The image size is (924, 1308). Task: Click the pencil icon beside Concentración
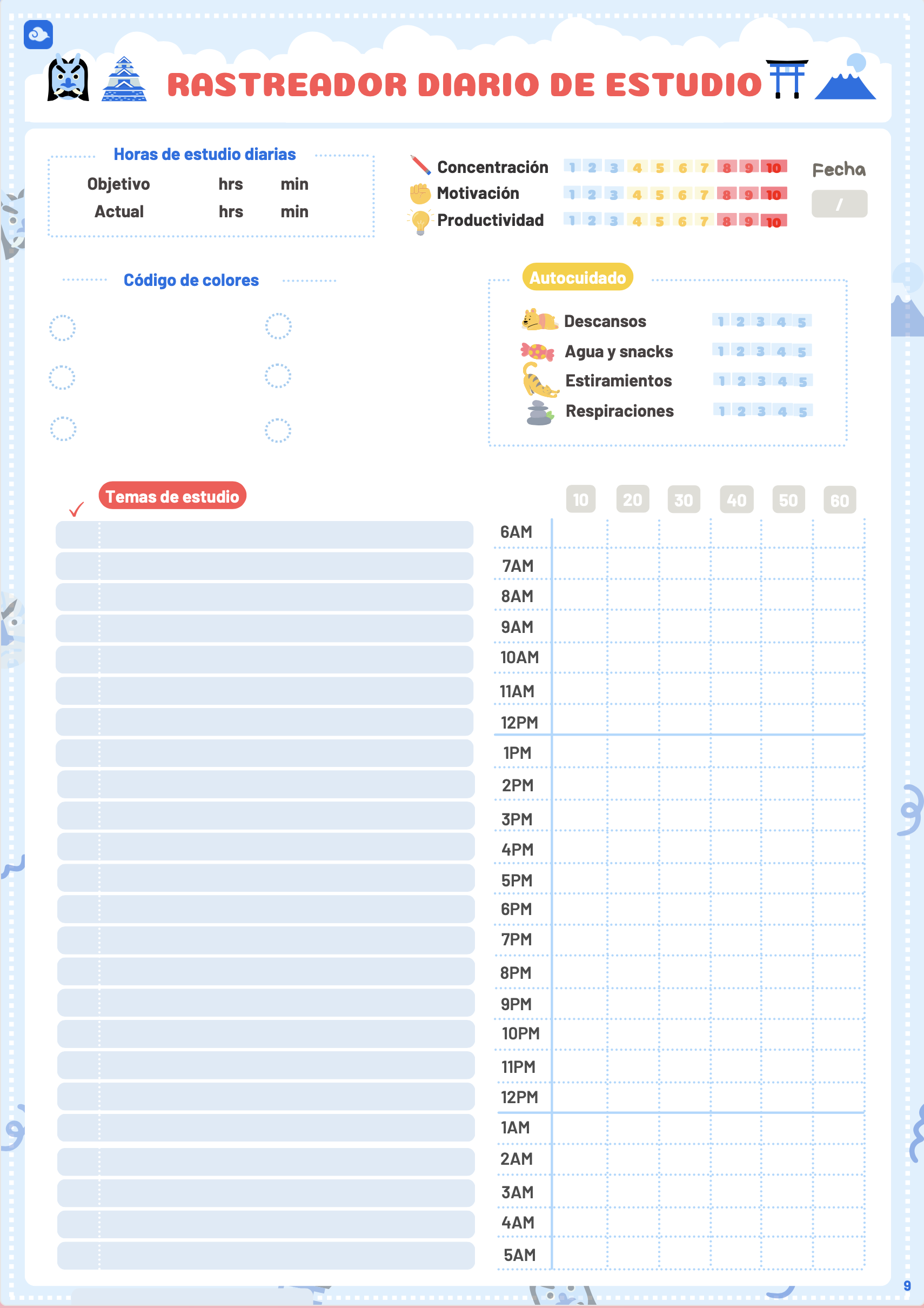[x=420, y=165]
